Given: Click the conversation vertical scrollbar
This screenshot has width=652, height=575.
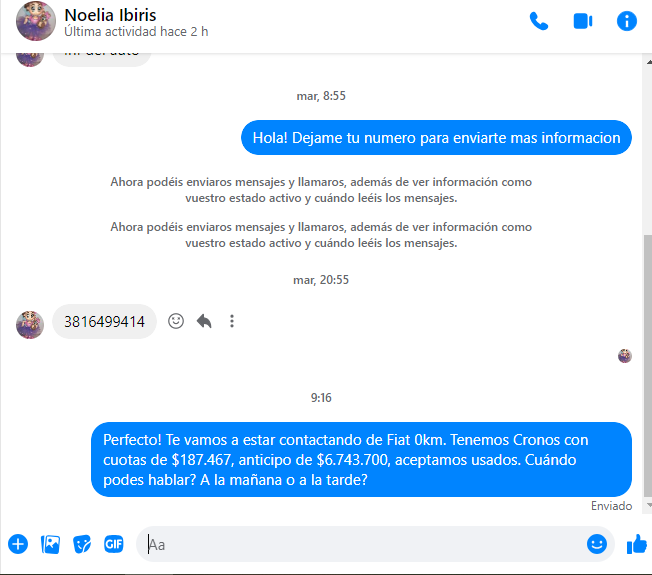Looking at the screenshot, I should 647,360.
